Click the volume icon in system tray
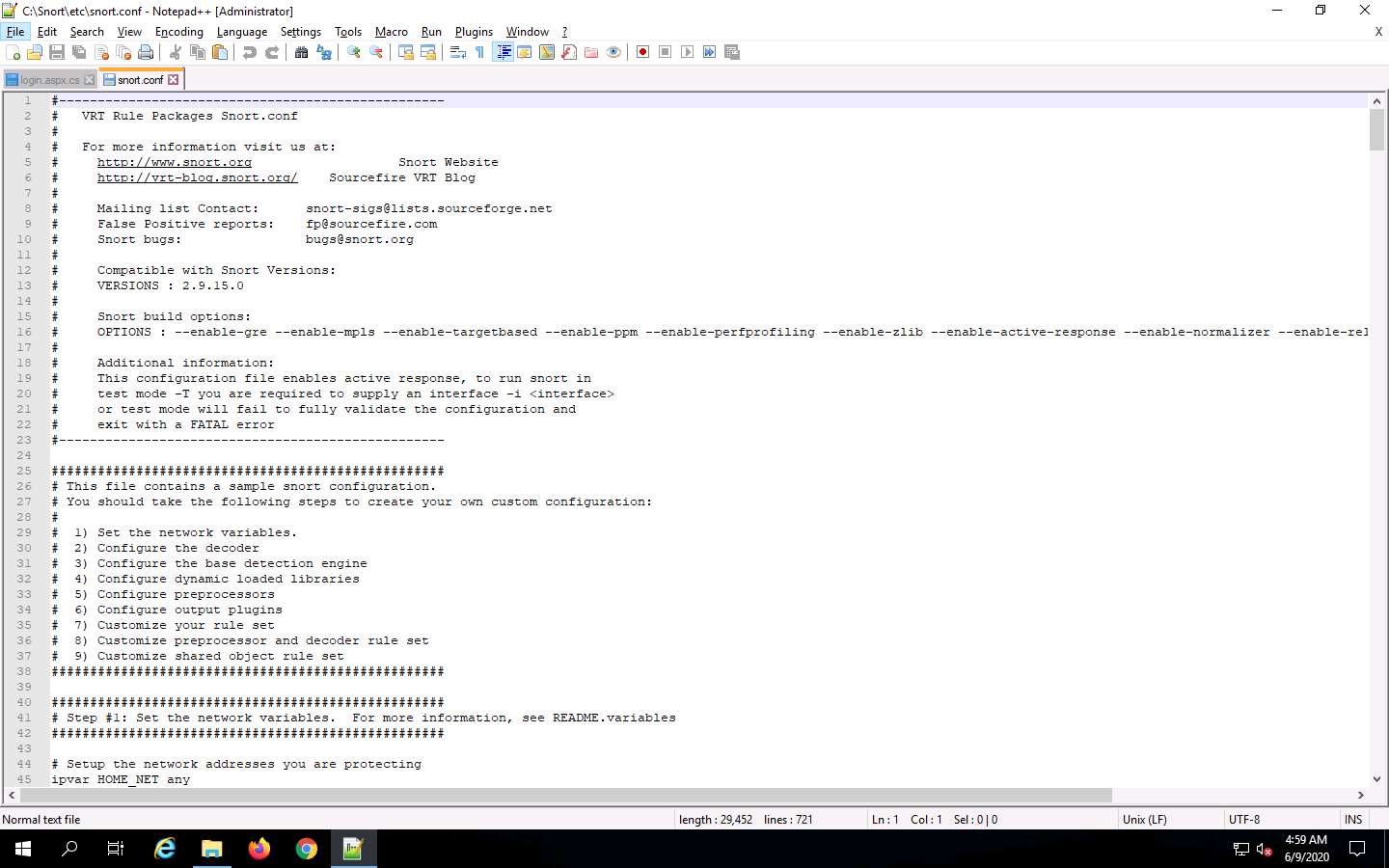The width and height of the screenshot is (1389, 868). (x=1264, y=850)
